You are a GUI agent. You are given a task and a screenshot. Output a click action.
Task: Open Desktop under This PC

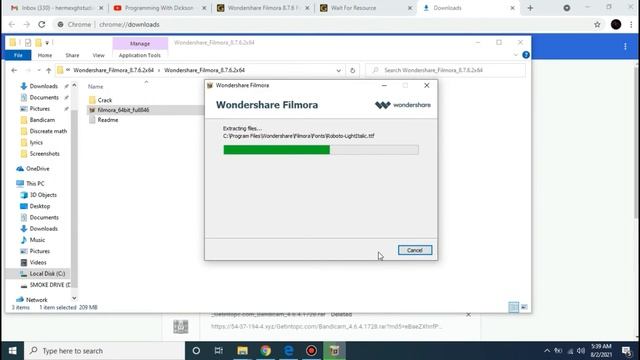40,206
